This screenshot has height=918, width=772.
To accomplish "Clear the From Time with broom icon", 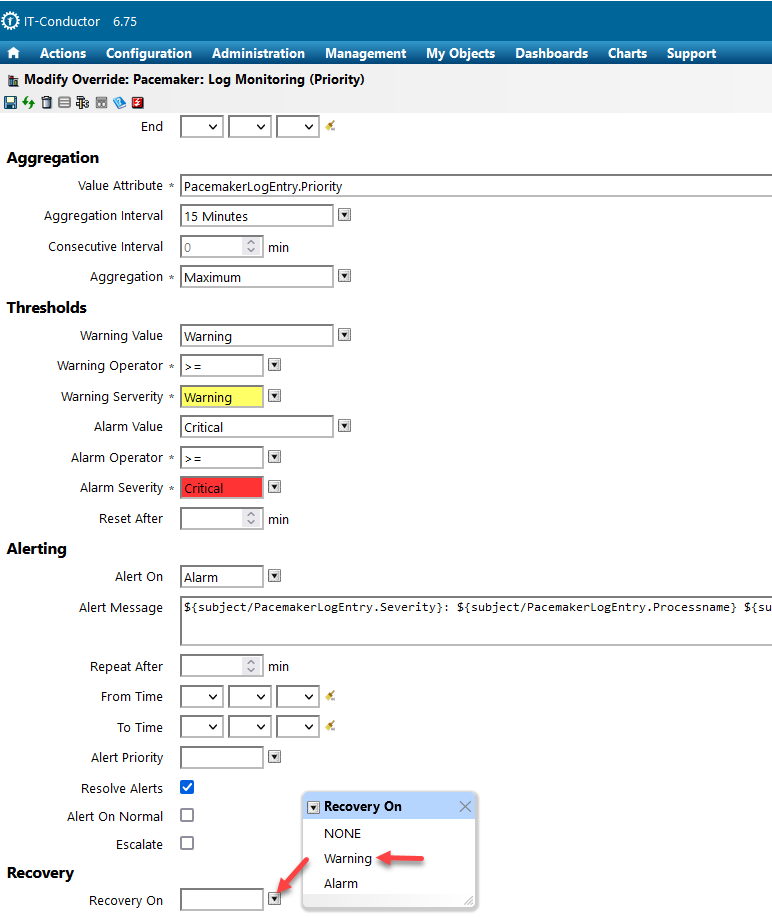I will point(330,696).
